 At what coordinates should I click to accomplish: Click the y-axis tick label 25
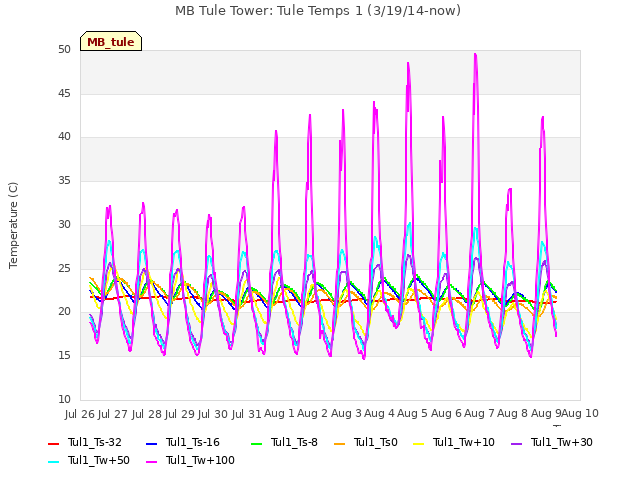[64, 269]
